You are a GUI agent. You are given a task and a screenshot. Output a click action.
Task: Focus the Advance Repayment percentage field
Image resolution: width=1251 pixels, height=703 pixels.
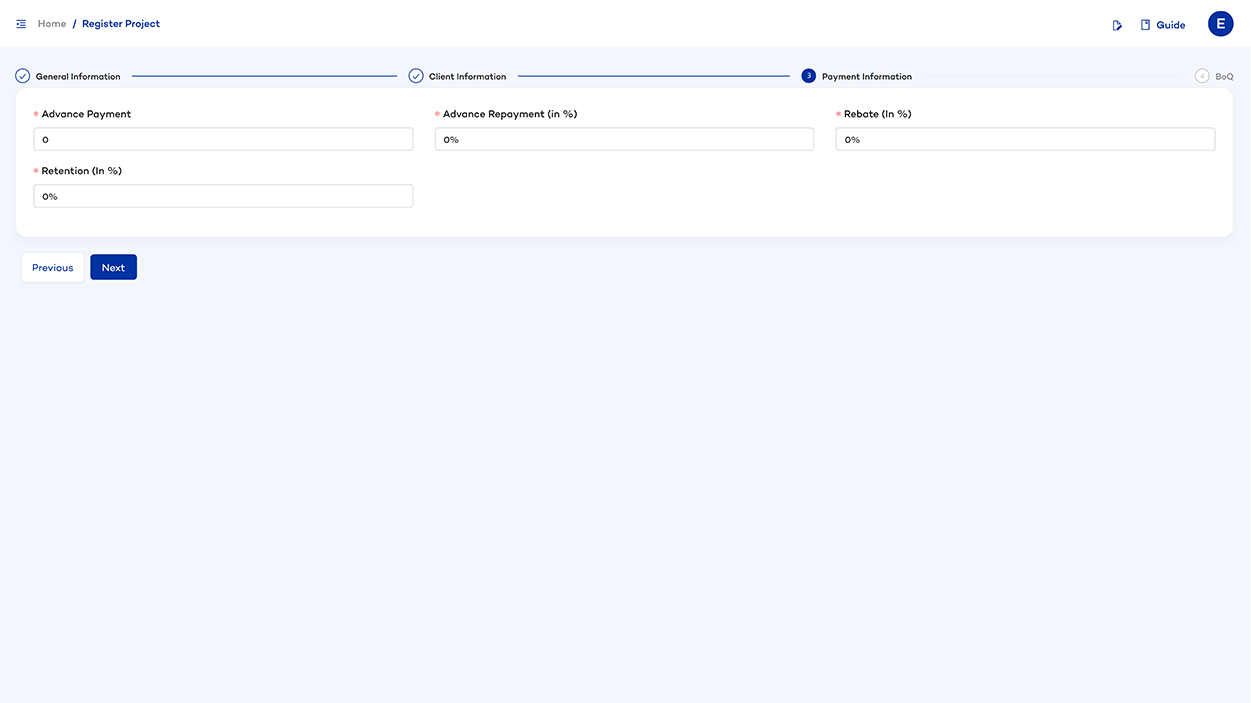(624, 140)
